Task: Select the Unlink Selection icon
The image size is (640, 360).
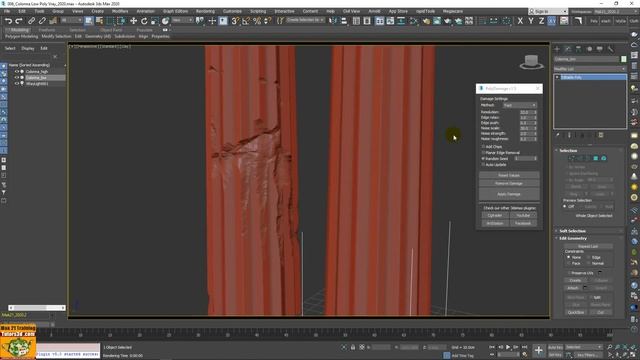Action: pyautogui.click(x=42, y=21)
